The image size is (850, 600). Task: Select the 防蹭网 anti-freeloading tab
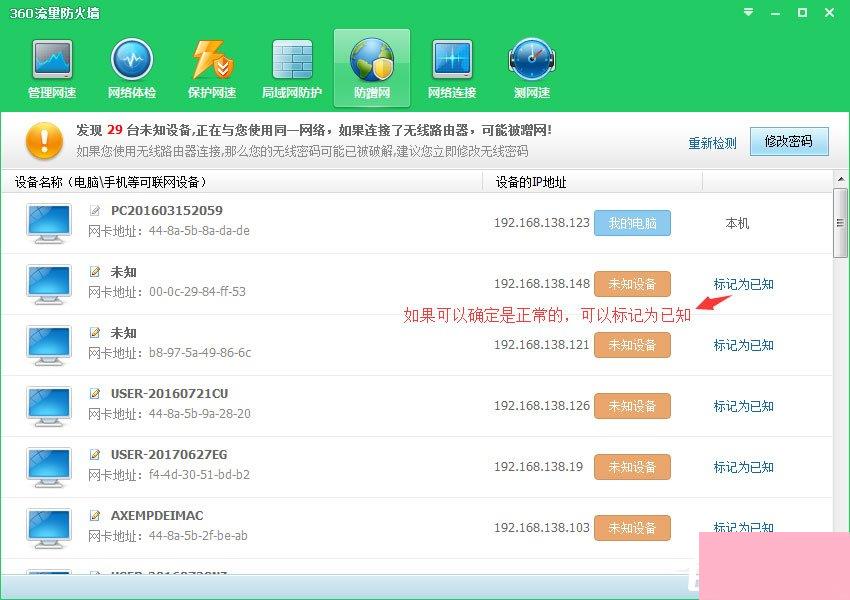pyautogui.click(x=372, y=68)
